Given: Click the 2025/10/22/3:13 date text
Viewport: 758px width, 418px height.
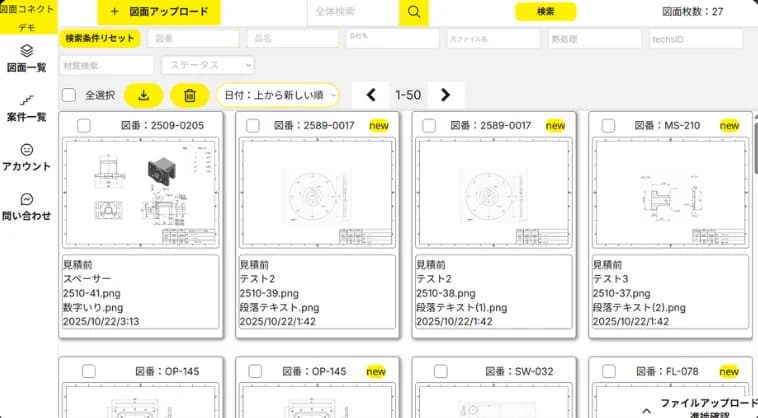Looking at the screenshot, I should (x=101, y=321).
